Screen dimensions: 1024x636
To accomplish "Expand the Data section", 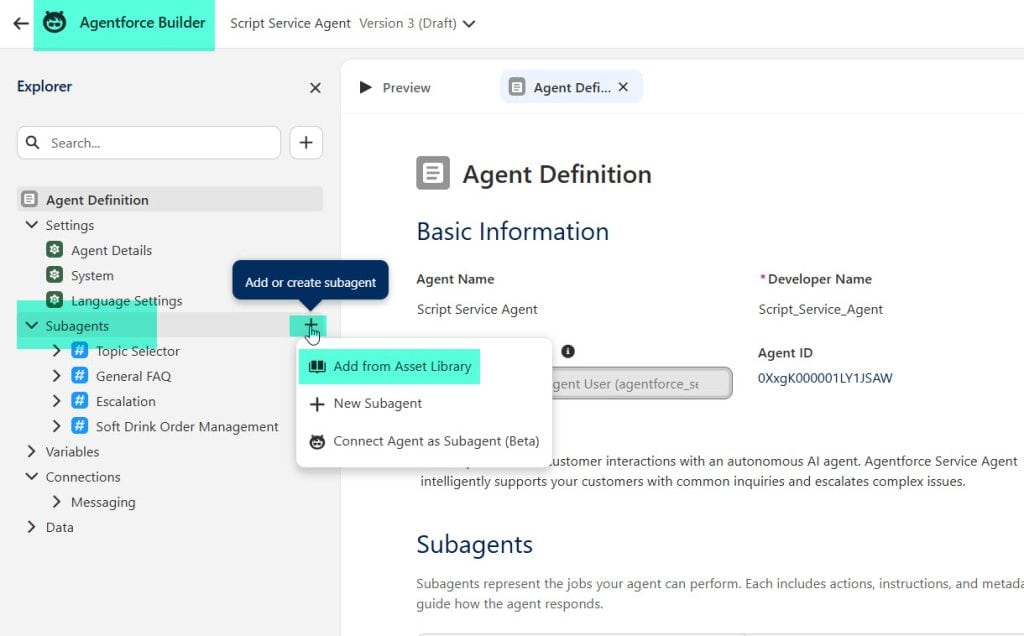I will 31,526.
